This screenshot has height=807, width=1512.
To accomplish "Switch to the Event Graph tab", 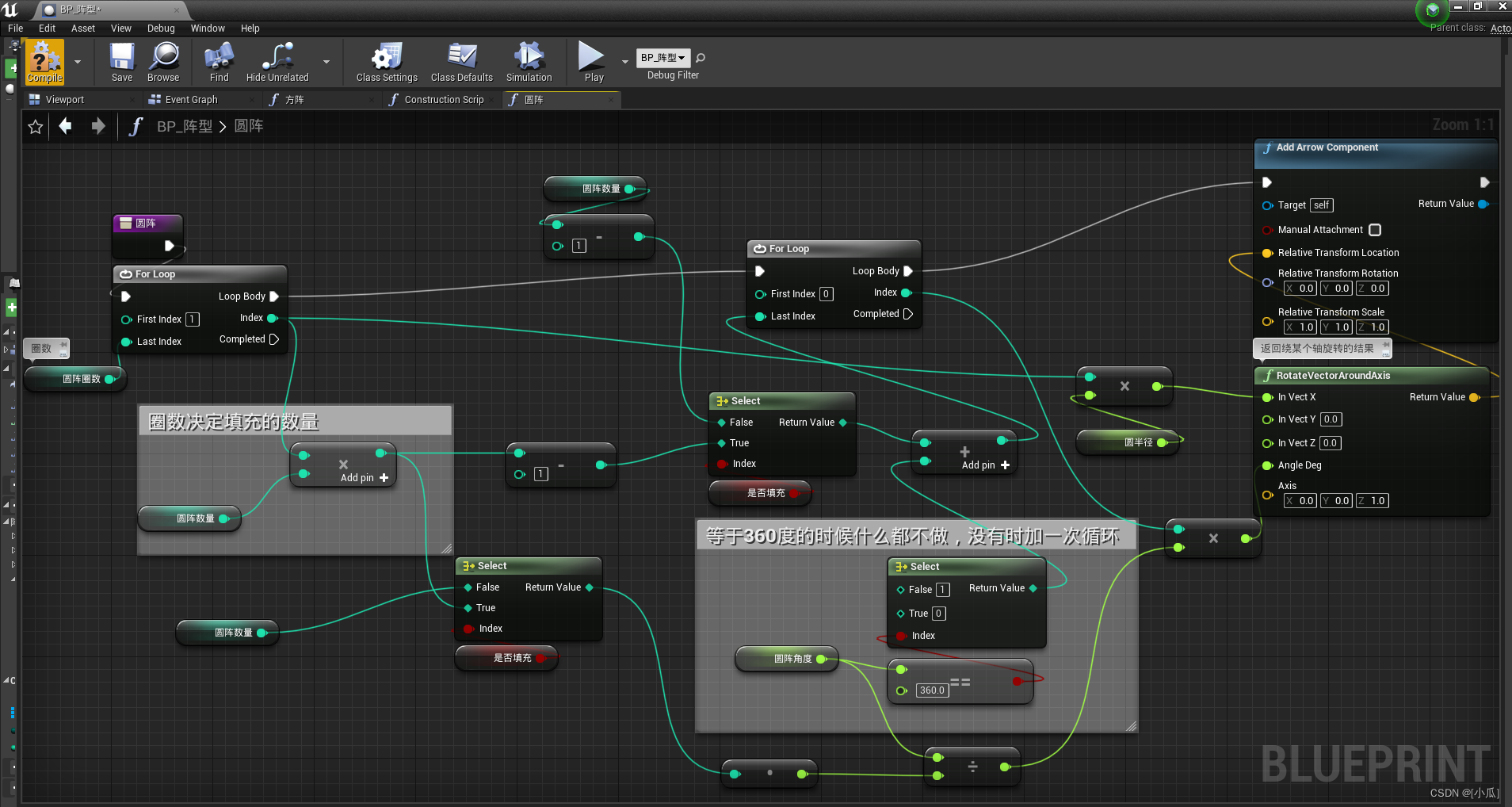I will click(x=202, y=100).
